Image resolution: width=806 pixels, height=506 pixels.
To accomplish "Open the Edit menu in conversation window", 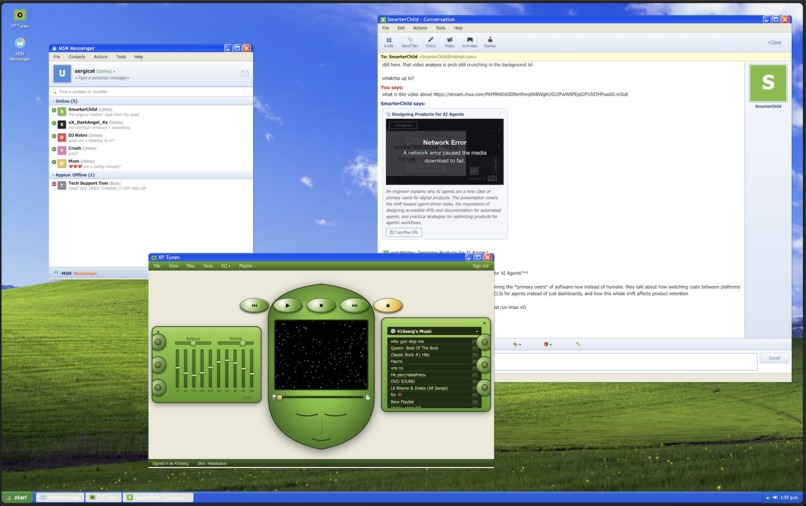I will (x=401, y=28).
